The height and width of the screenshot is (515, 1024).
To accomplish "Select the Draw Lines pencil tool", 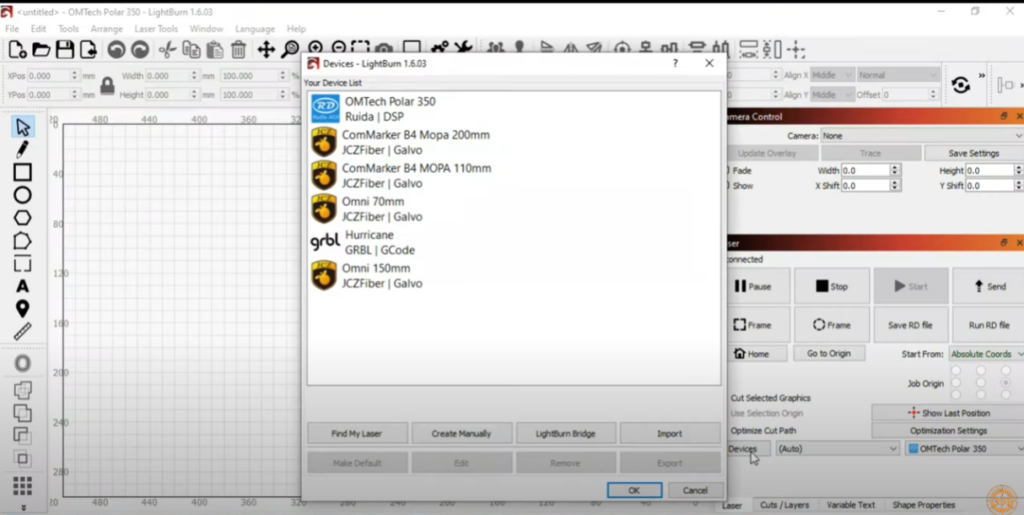I will [22, 149].
